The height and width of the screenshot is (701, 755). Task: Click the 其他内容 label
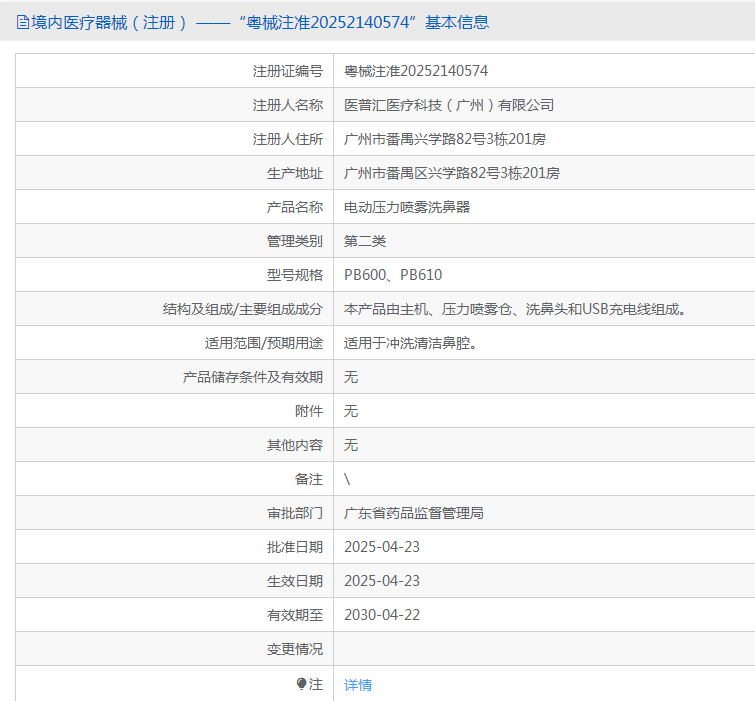295,445
